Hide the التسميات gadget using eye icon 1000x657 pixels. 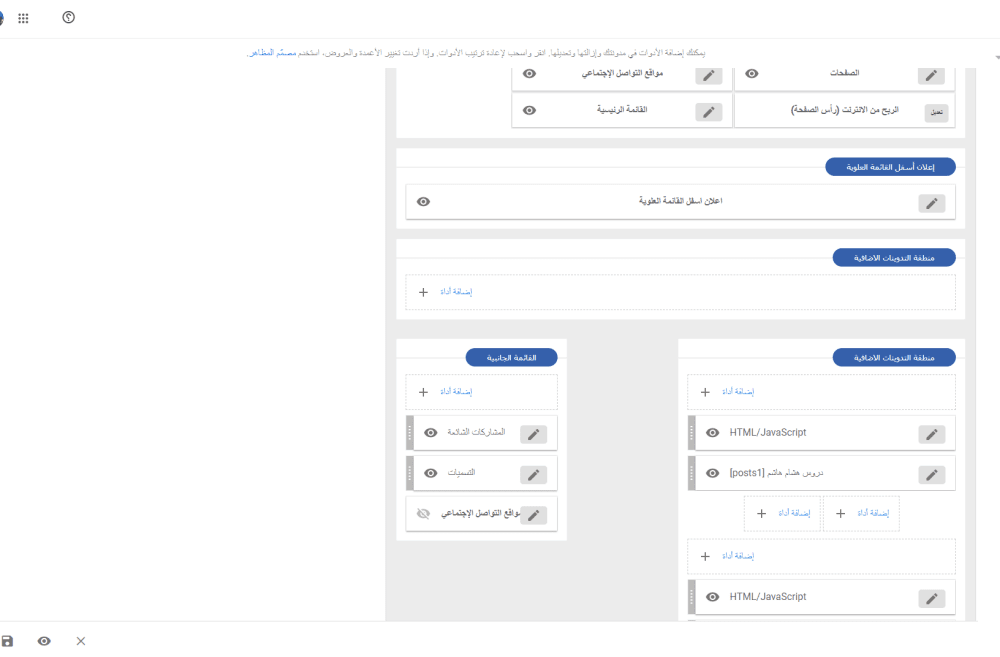click(x=430, y=473)
